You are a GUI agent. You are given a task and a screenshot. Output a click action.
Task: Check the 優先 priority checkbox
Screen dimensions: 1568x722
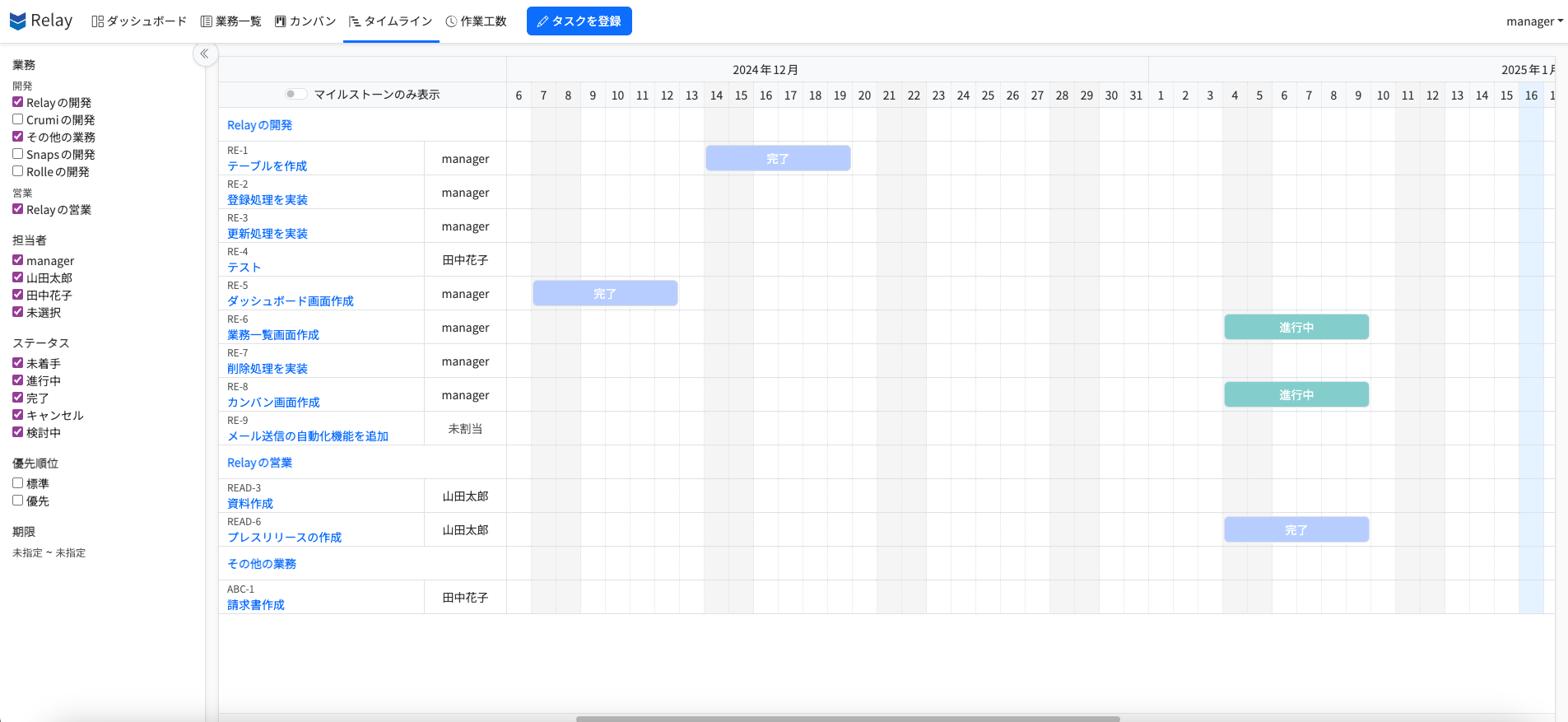[17, 501]
